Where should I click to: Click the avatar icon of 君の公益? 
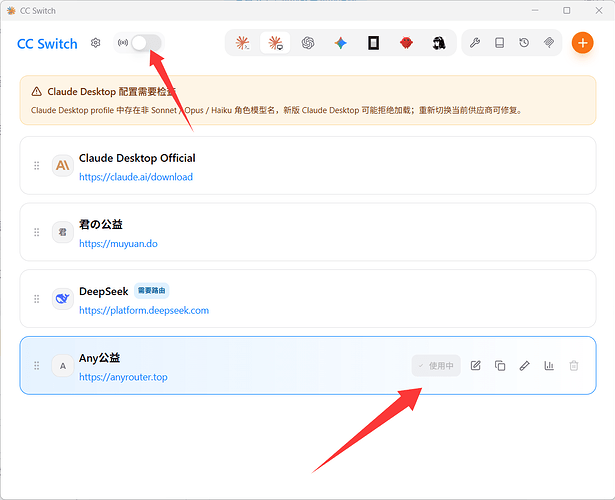click(x=63, y=232)
